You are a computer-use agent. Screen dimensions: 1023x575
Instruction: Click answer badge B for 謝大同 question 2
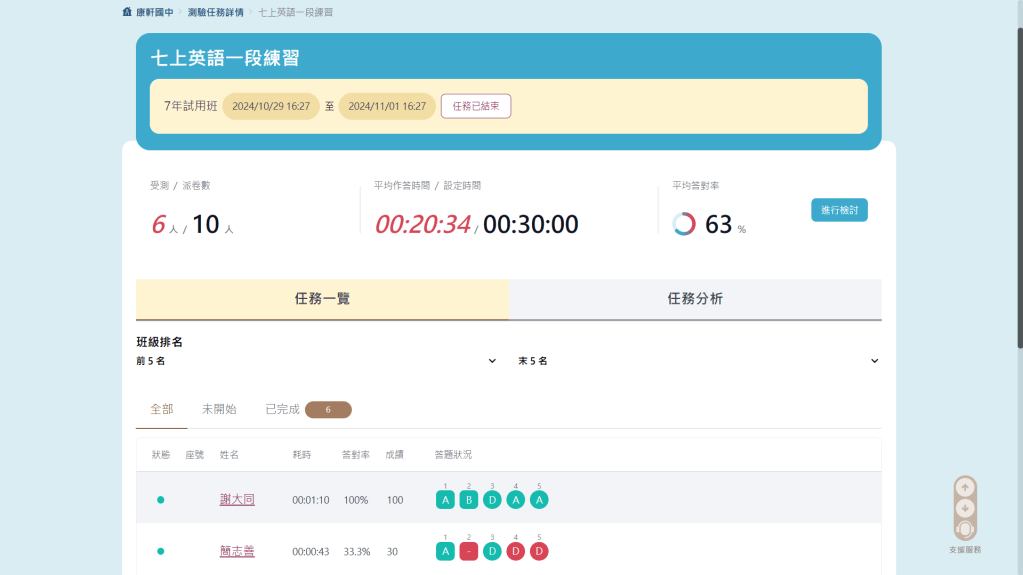469,499
